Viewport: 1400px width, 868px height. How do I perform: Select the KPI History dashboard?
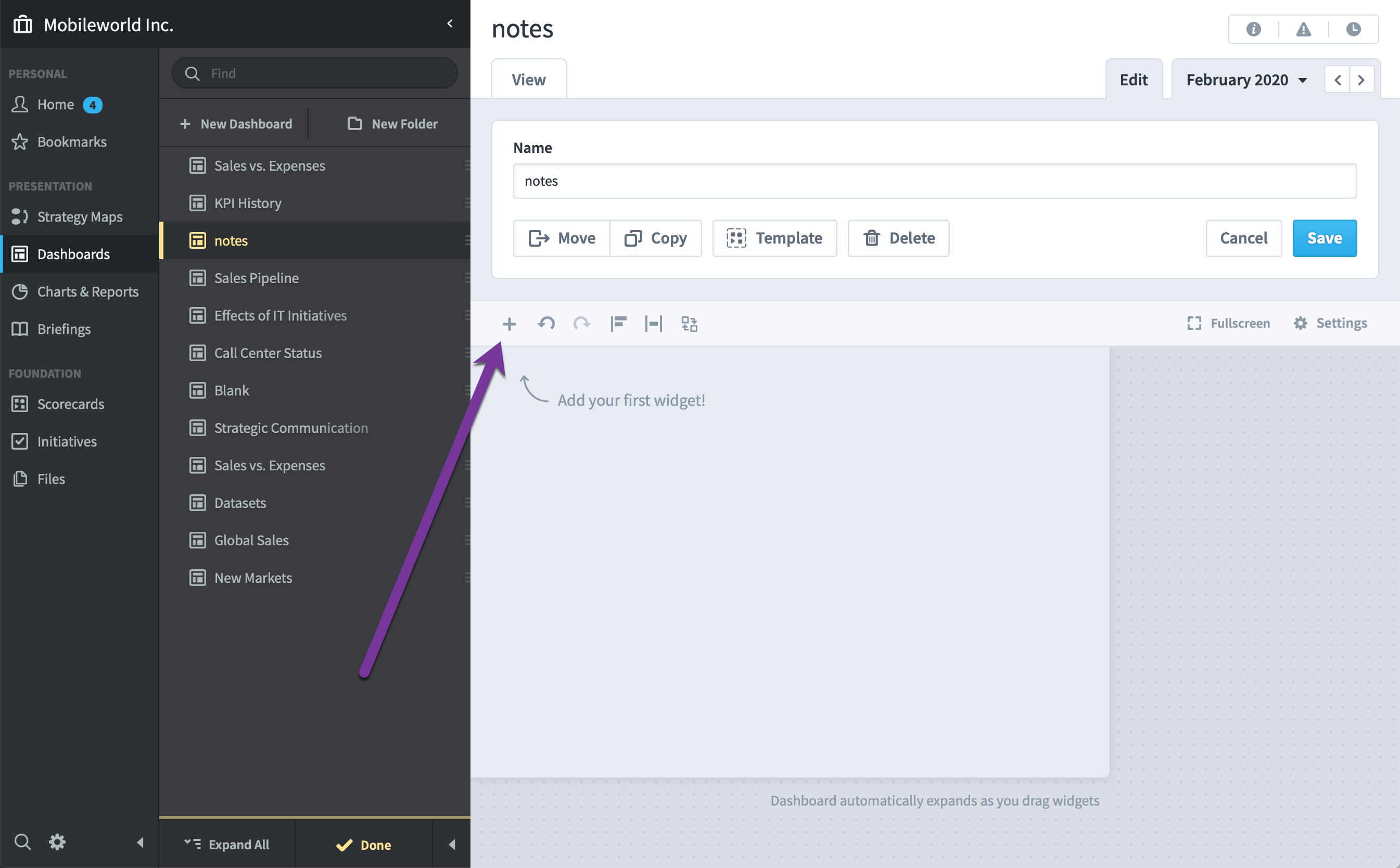point(314,202)
